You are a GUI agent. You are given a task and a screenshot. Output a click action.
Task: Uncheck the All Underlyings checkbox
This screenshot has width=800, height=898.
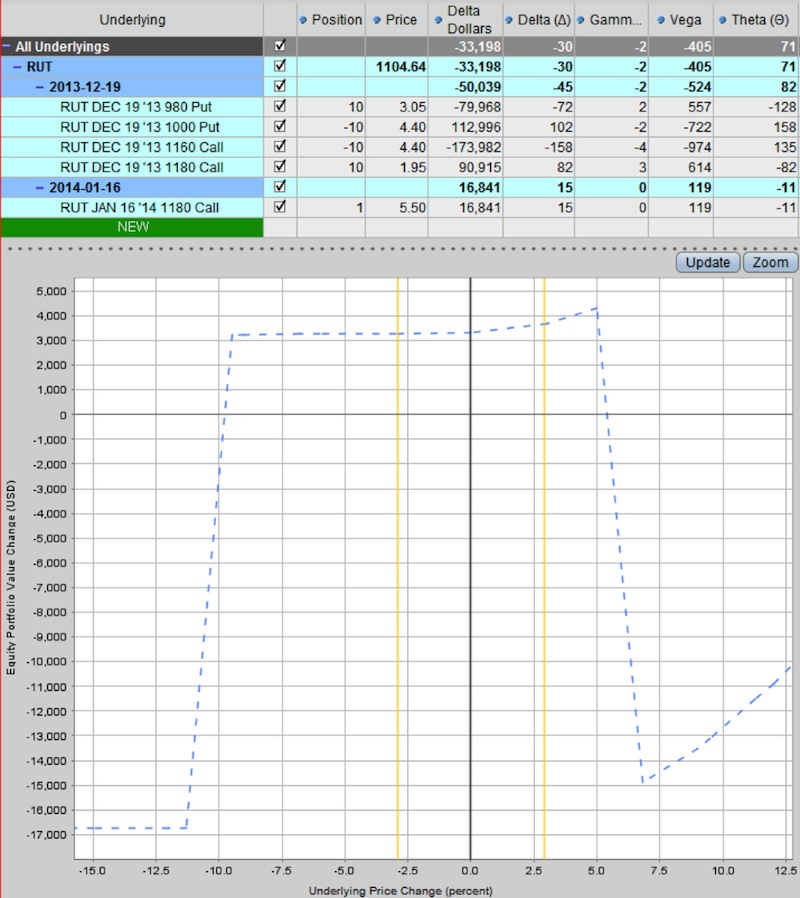(x=280, y=45)
